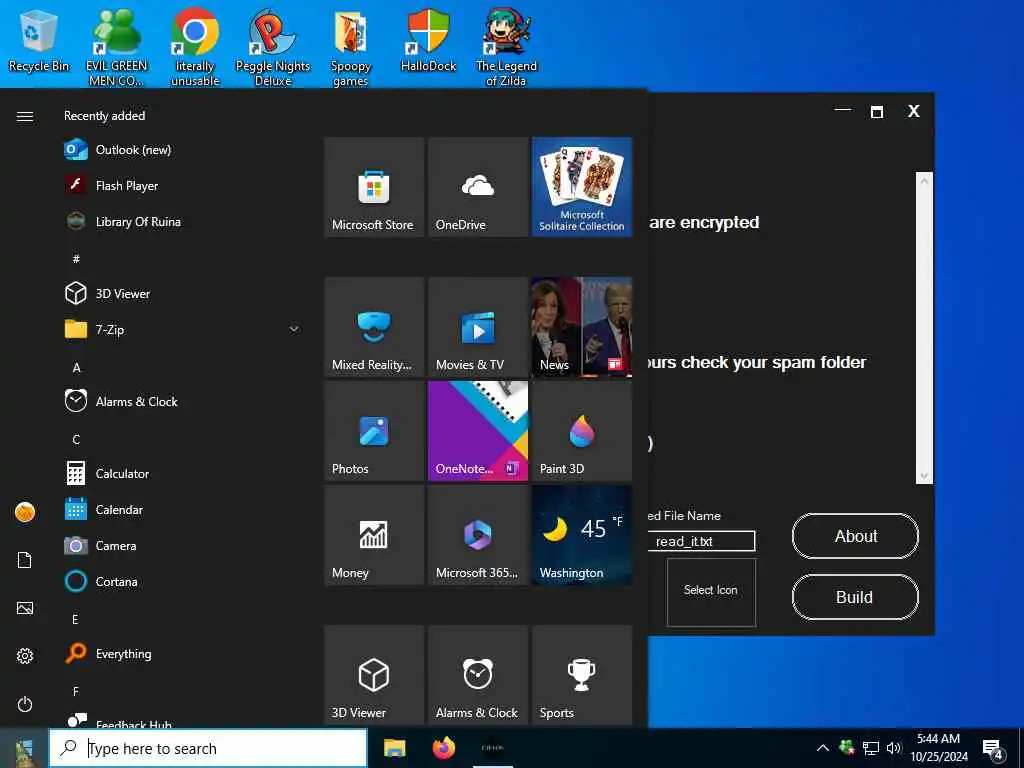This screenshot has height=768, width=1024.
Task: Open the notification center icon
Action: (x=993, y=750)
